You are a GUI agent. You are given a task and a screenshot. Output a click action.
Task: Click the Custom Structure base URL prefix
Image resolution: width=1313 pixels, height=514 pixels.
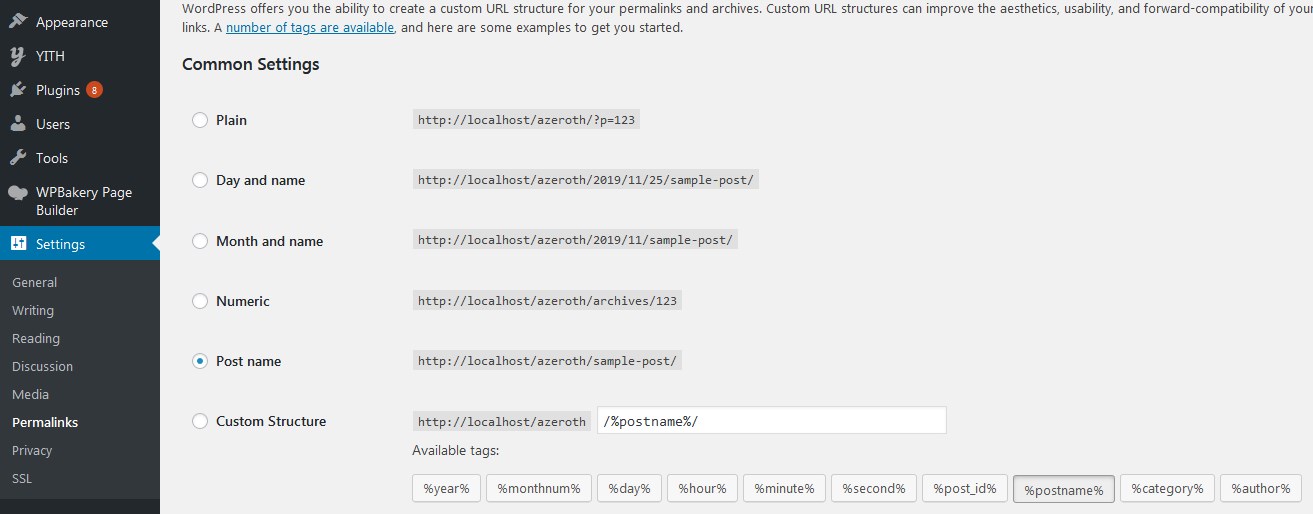pyautogui.click(x=502, y=422)
